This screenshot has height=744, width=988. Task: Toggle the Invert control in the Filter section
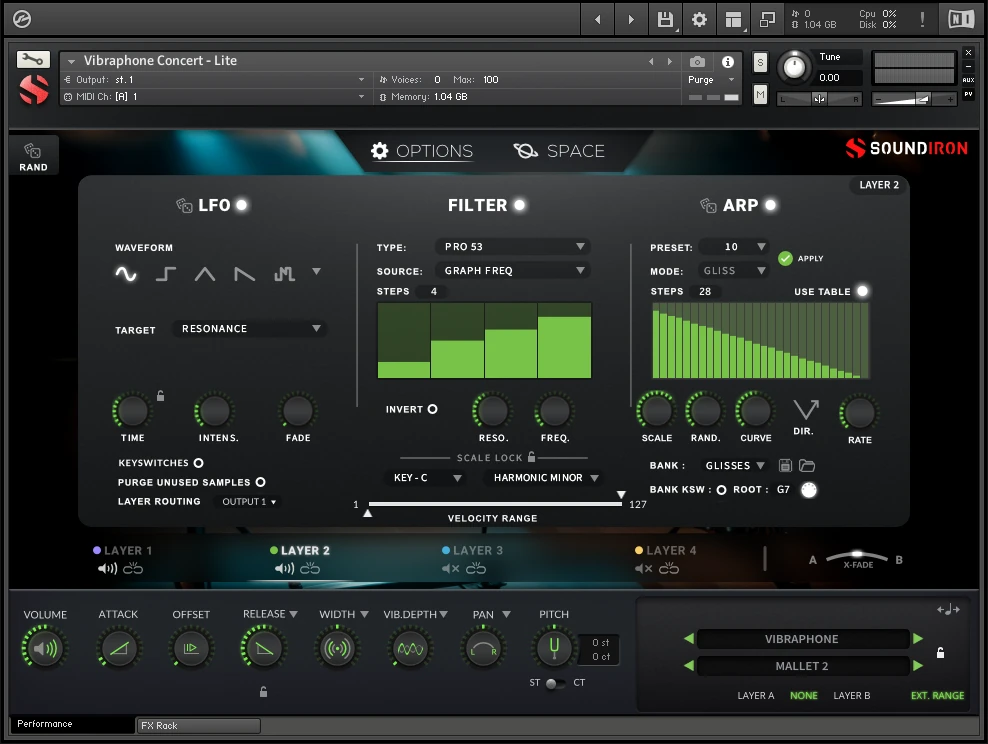(431, 408)
